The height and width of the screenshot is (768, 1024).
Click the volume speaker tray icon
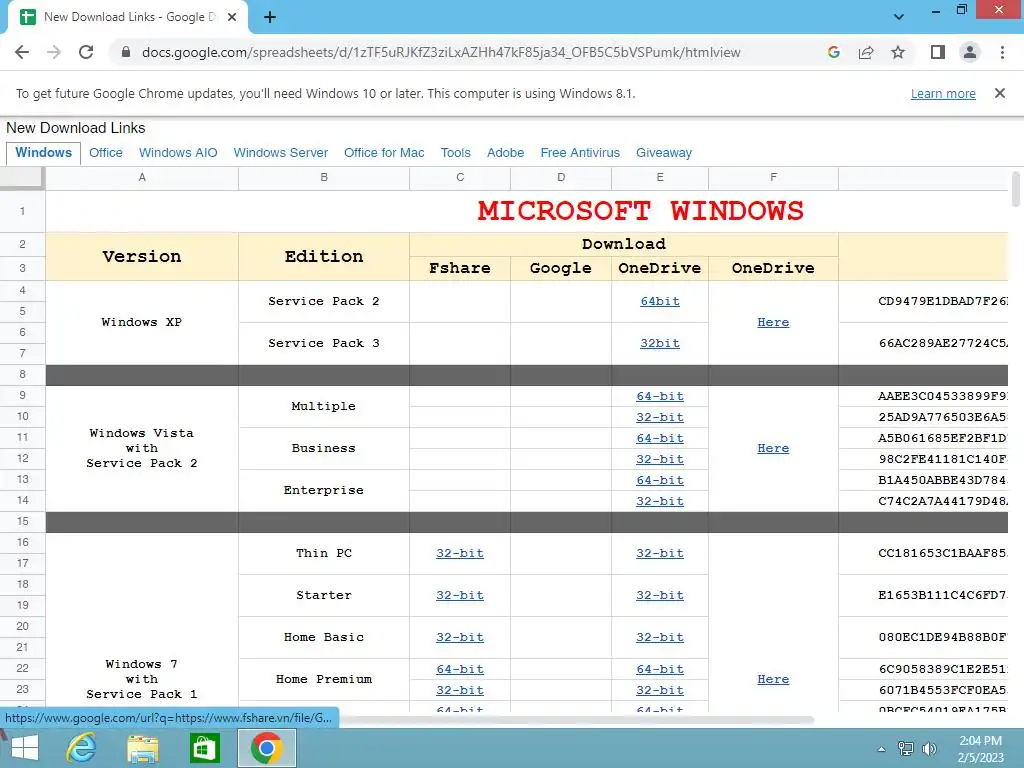tap(929, 749)
